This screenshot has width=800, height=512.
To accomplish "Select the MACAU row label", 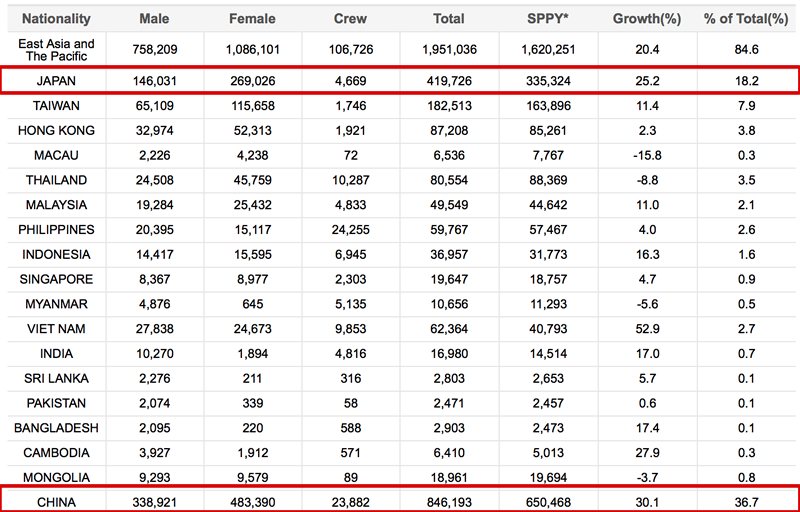I will [x=56, y=155].
